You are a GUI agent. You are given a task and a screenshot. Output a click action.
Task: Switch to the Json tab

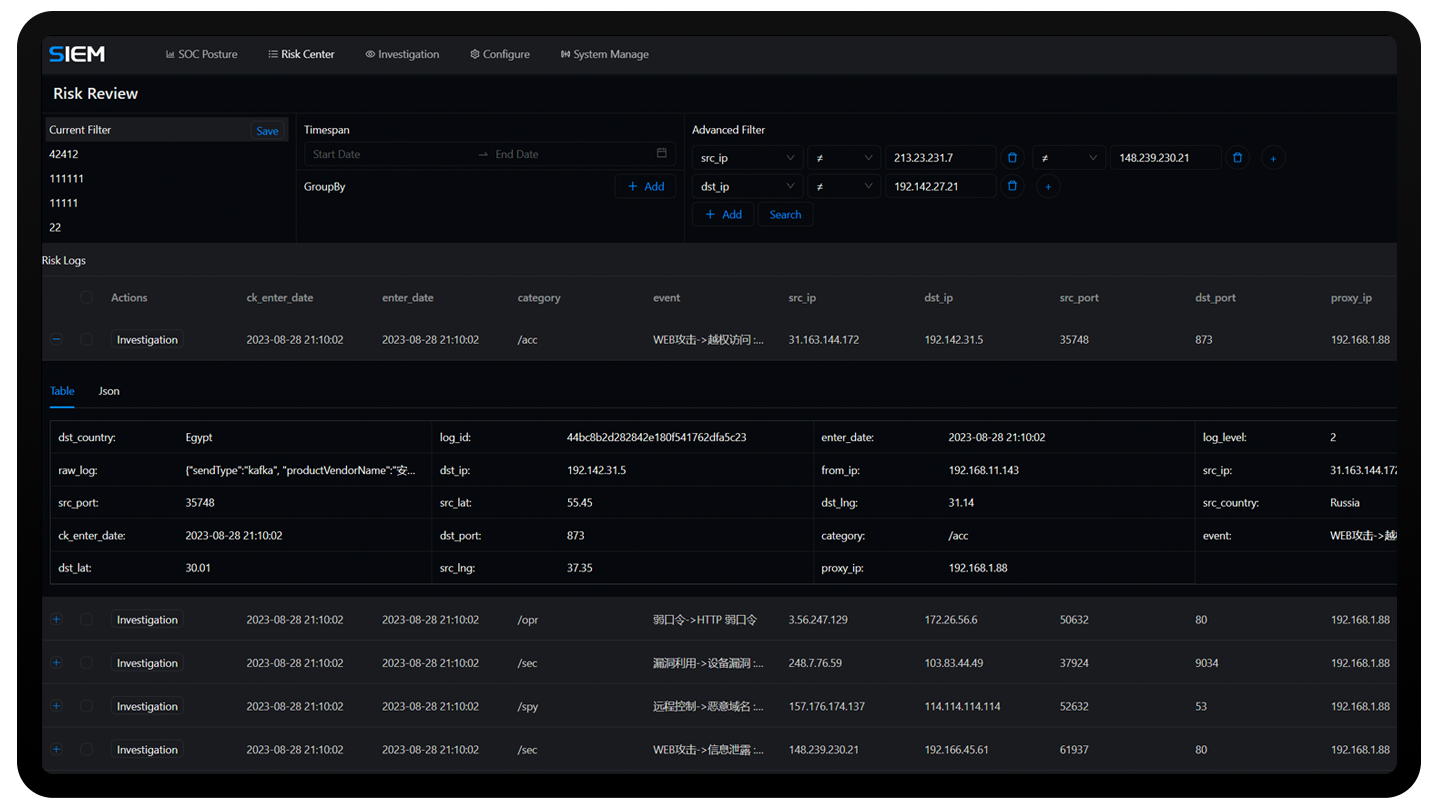[109, 391]
